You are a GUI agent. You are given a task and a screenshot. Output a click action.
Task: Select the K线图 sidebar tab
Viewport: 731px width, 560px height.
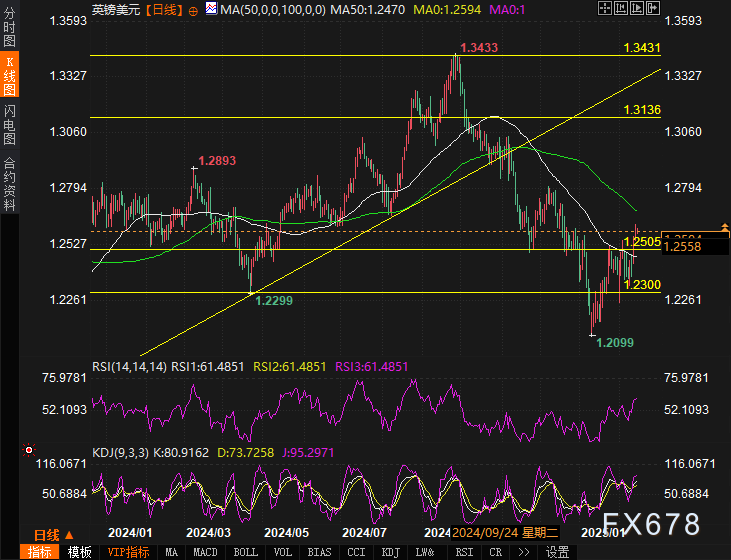tap(9, 76)
